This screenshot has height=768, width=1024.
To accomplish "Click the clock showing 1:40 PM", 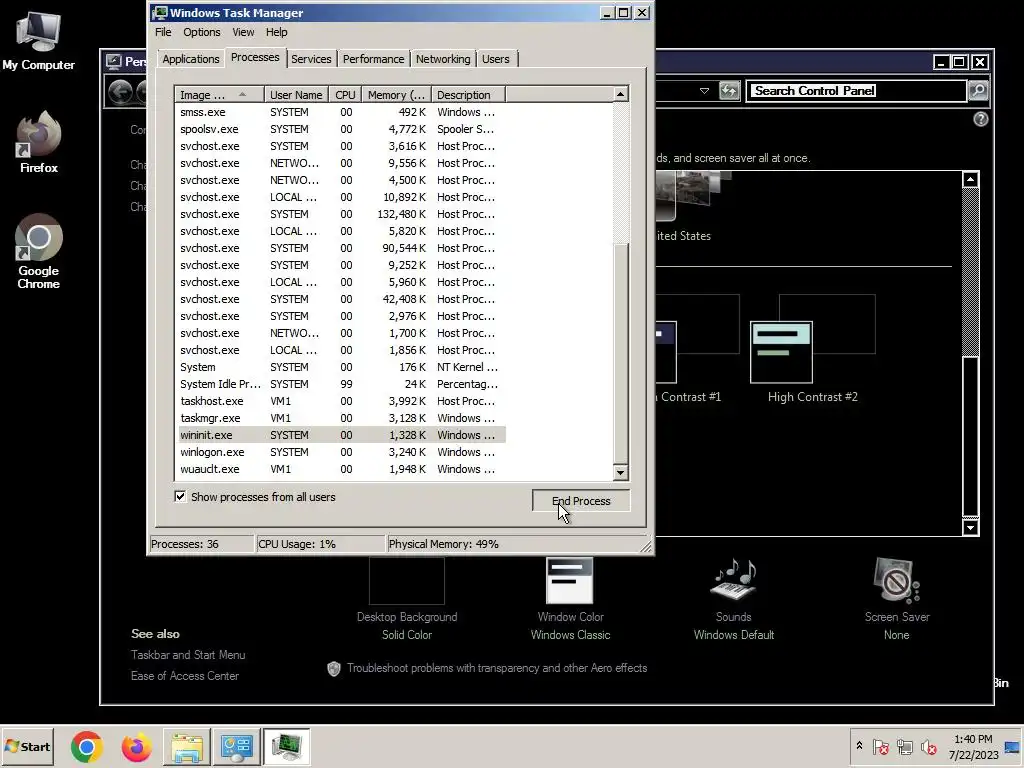I will pos(973,746).
